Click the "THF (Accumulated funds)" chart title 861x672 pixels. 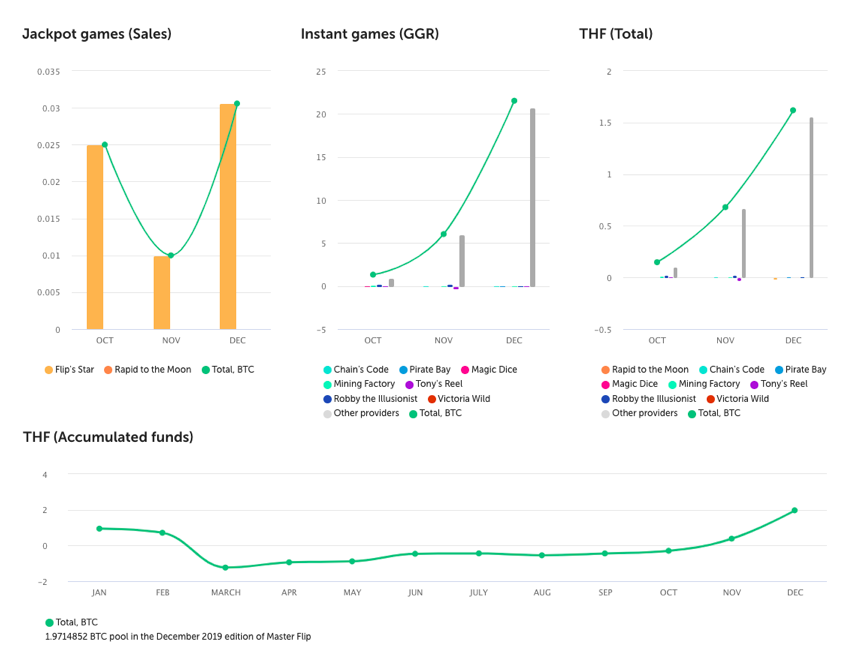pos(108,437)
